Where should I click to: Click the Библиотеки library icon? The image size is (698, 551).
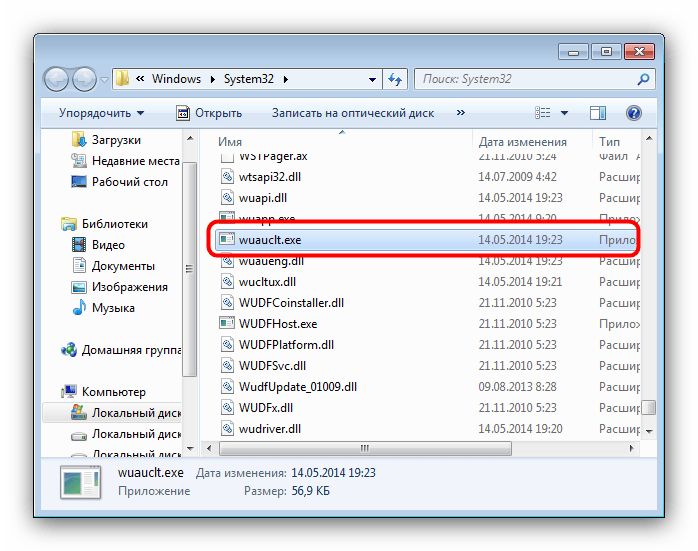(69, 224)
